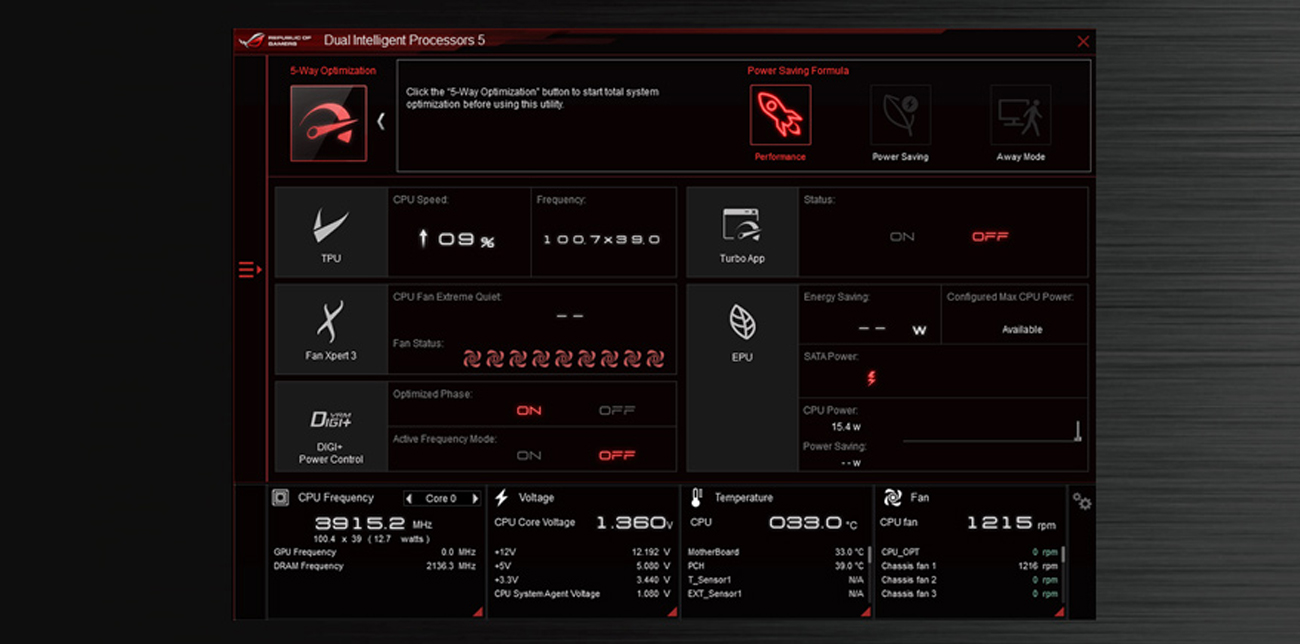Click the first fan status icon

pyautogui.click(x=473, y=358)
